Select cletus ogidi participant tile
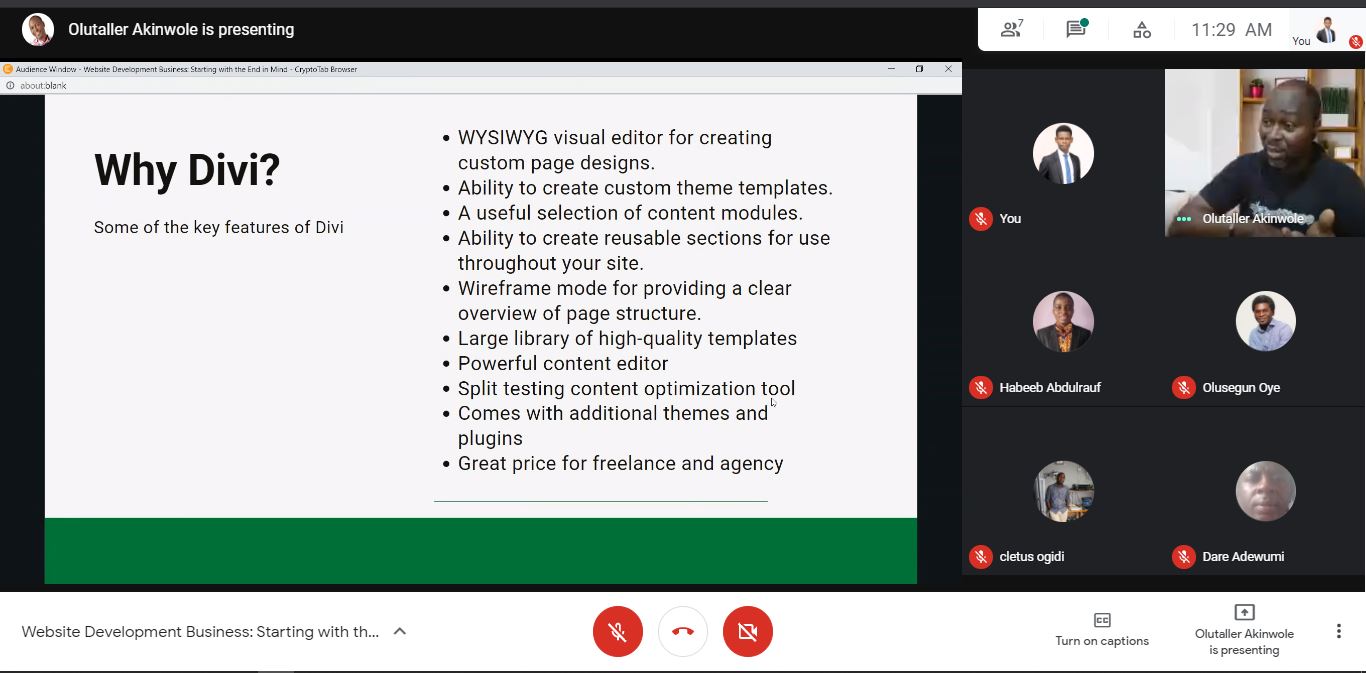 1063,491
